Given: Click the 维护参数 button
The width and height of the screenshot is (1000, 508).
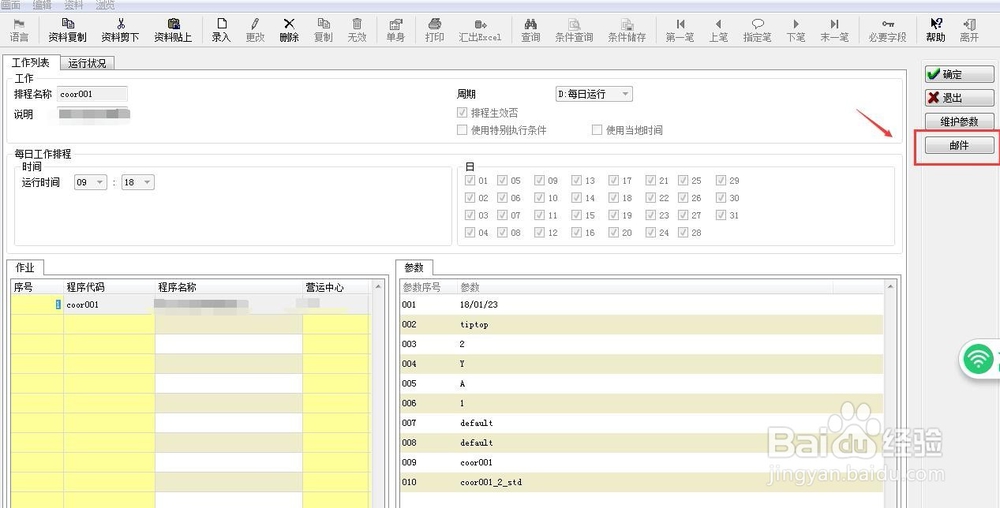Looking at the screenshot, I should pos(959,122).
